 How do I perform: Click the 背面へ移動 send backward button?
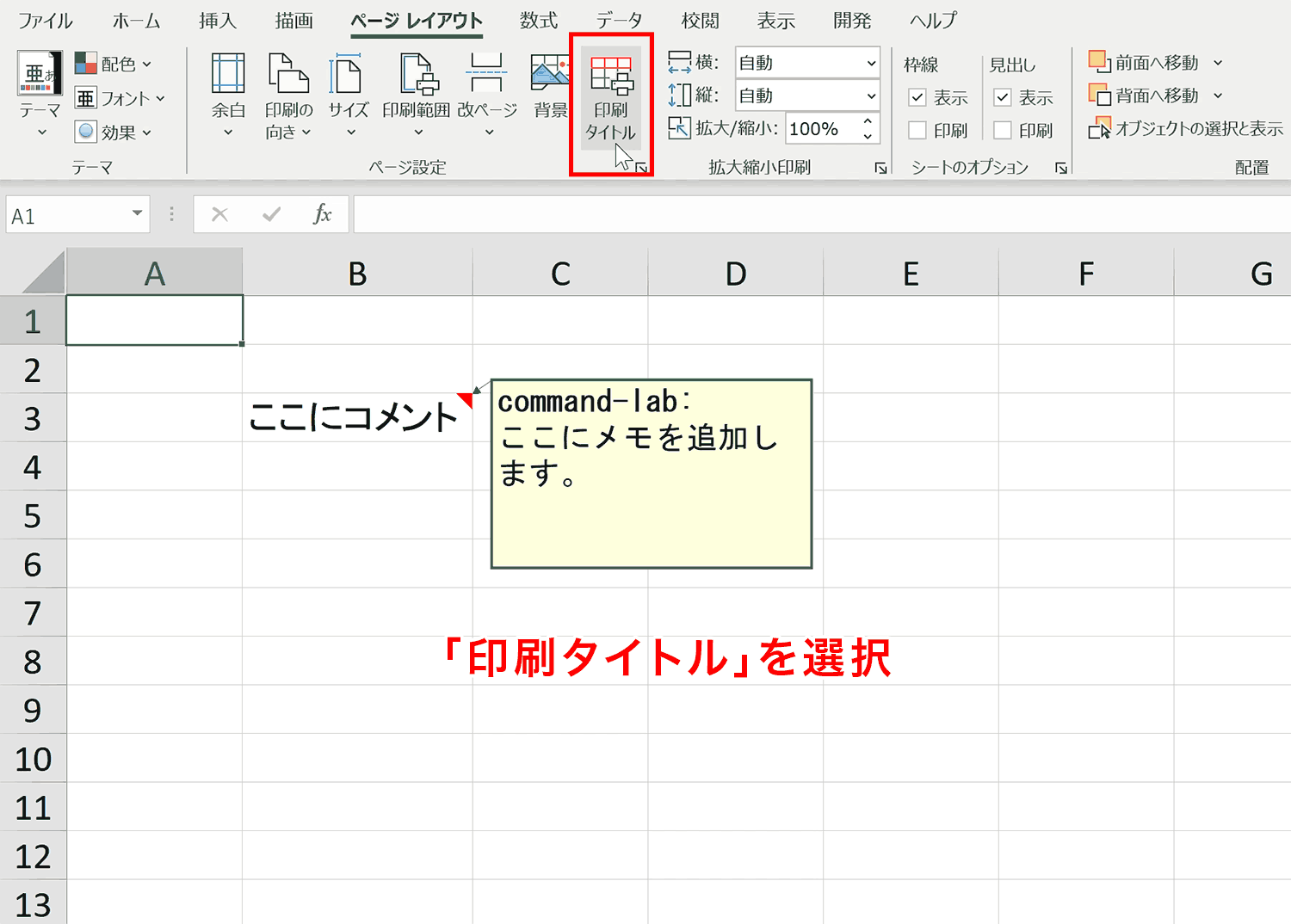click(x=1145, y=95)
